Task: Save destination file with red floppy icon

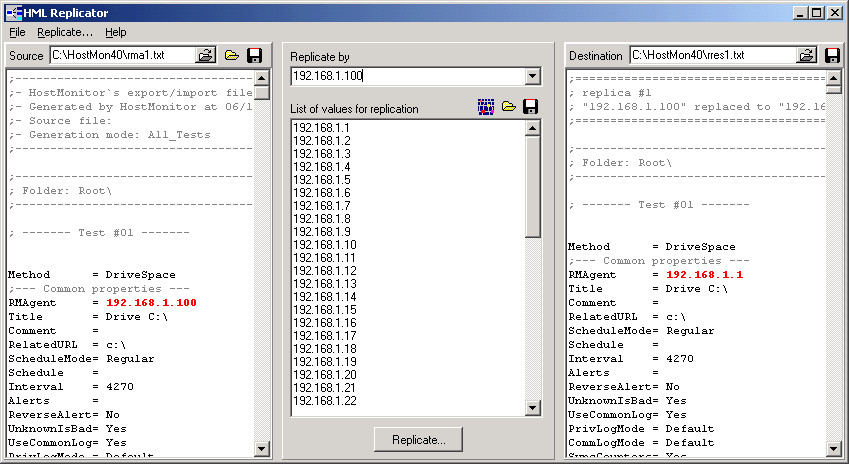Action: (x=832, y=55)
